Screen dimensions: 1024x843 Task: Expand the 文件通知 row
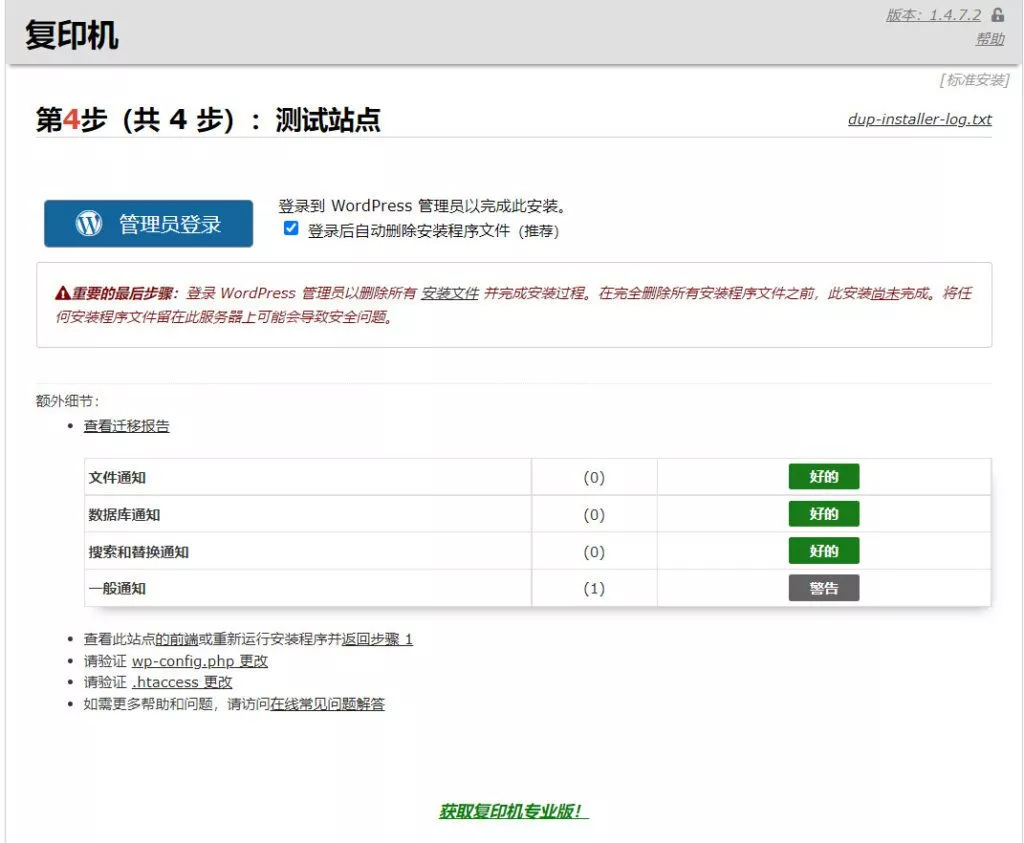(537, 477)
